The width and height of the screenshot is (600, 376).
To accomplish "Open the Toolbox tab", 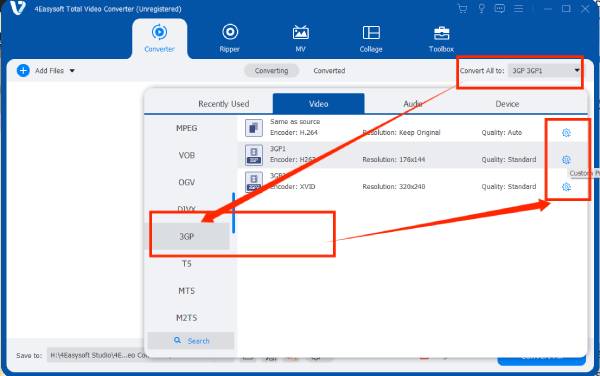I will tap(441, 39).
